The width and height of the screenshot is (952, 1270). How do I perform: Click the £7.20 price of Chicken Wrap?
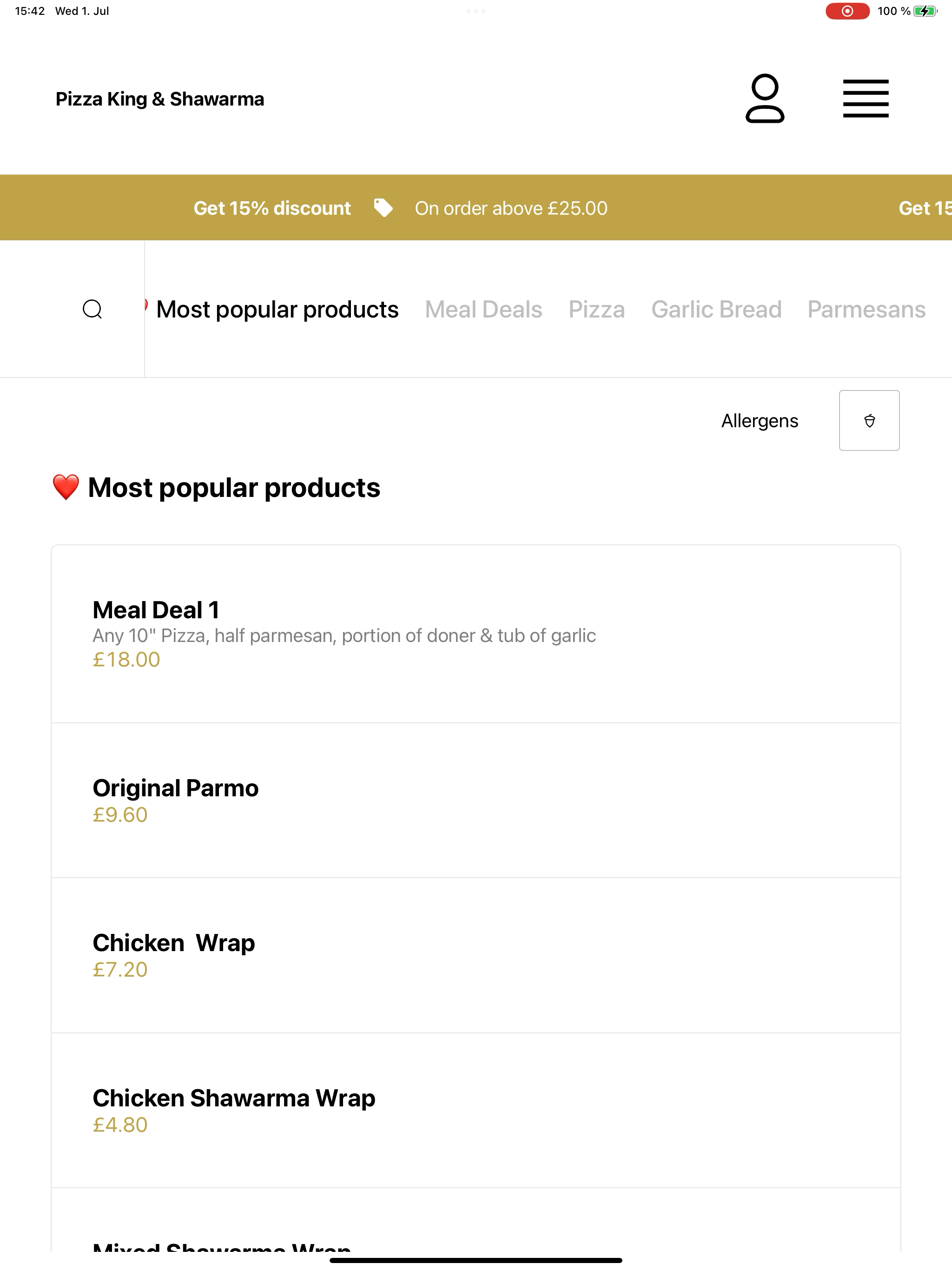(x=120, y=970)
